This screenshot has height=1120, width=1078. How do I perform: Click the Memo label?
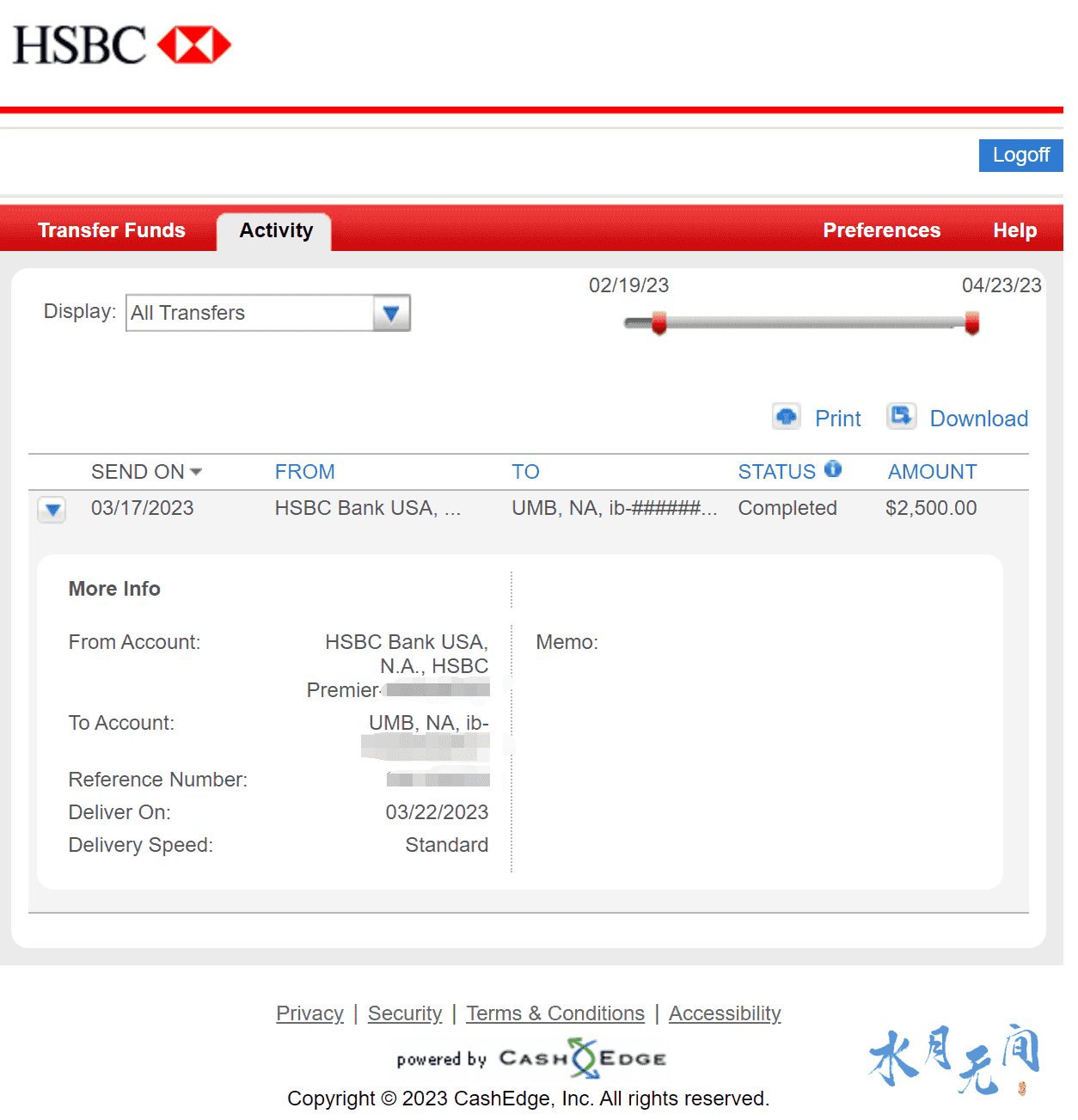tap(567, 642)
